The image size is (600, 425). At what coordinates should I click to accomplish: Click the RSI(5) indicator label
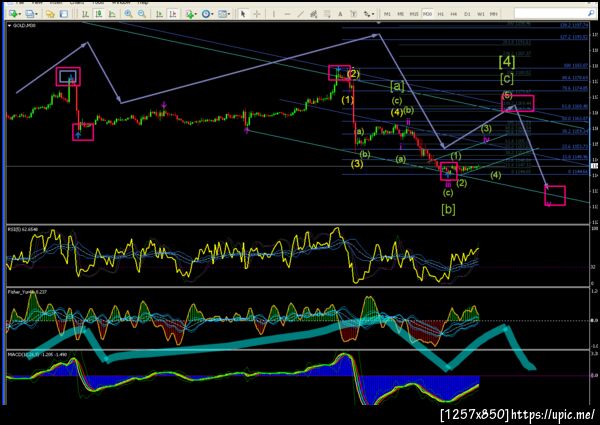(x=23, y=229)
